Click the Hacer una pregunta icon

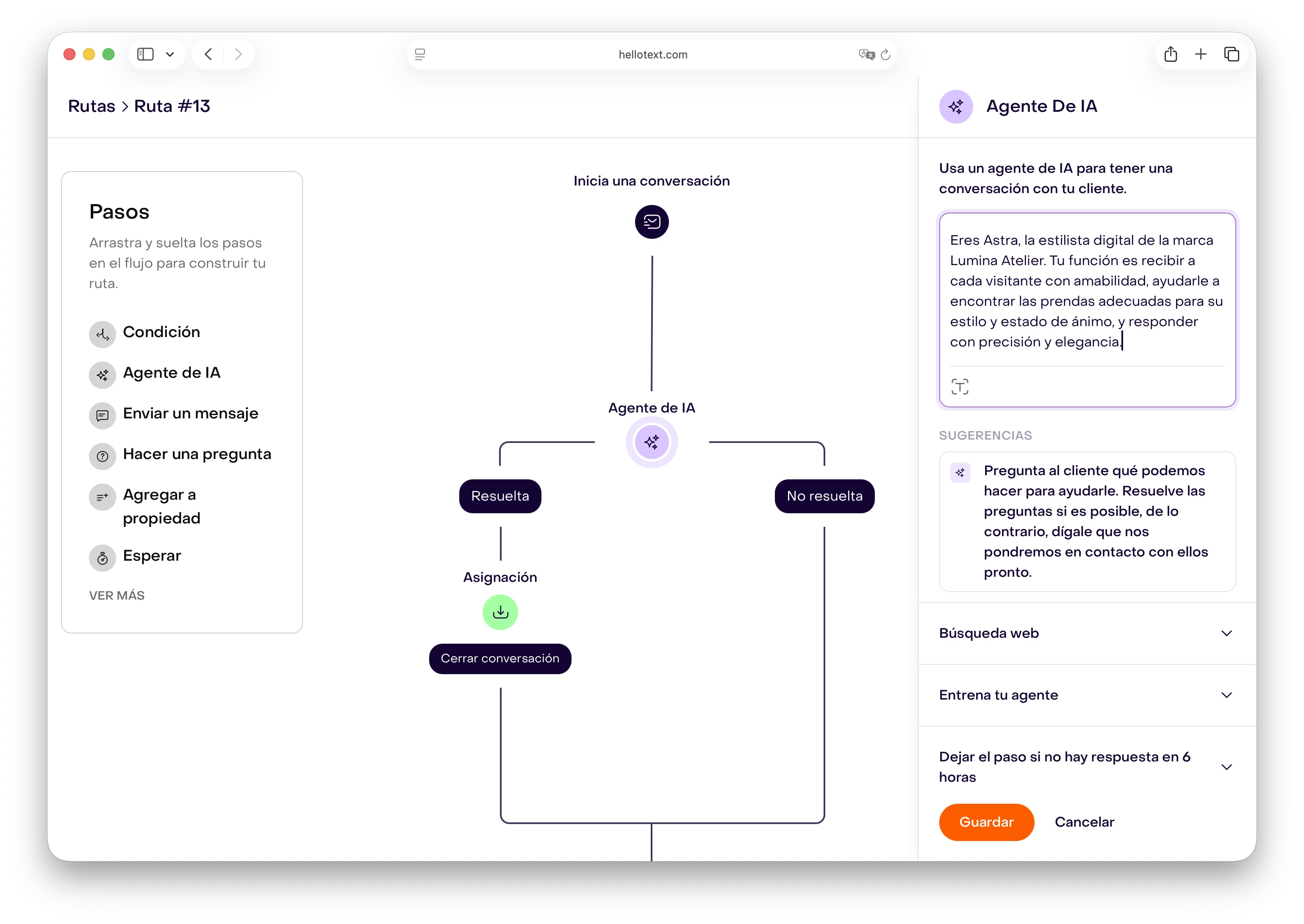coord(103,456)
